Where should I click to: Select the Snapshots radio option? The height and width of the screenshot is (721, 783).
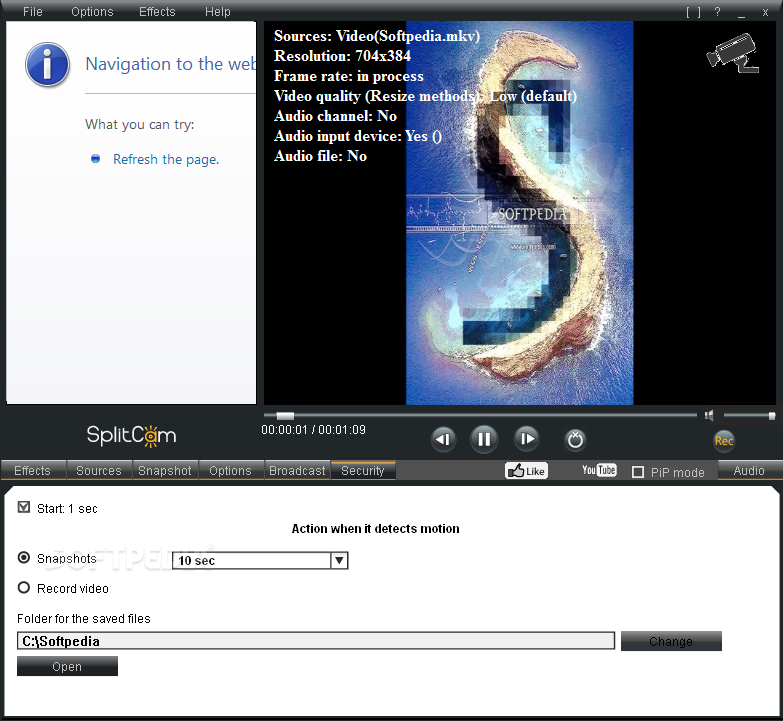click(x=23, y=557)
